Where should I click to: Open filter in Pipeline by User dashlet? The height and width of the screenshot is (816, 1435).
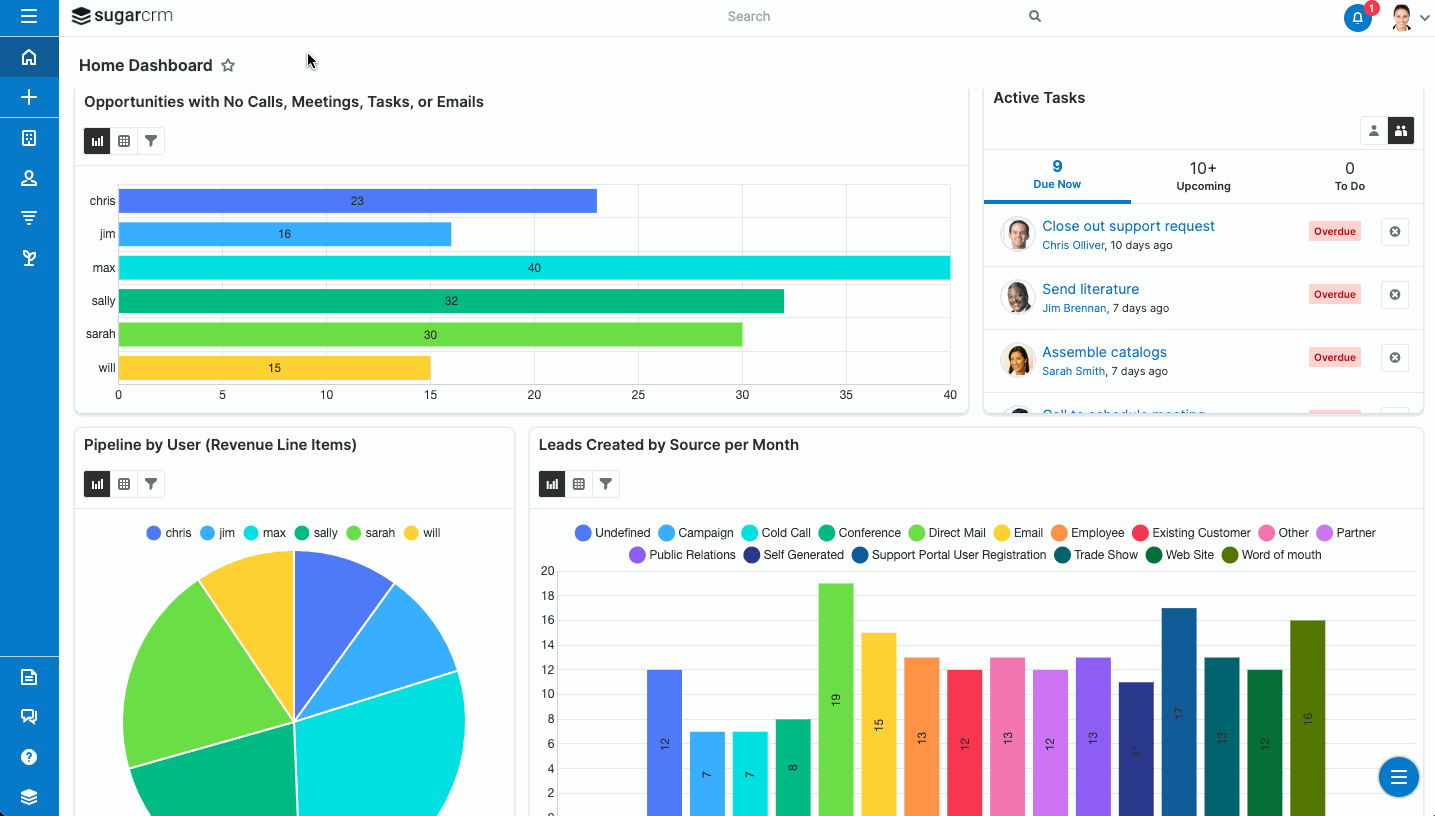click(151, 484)
